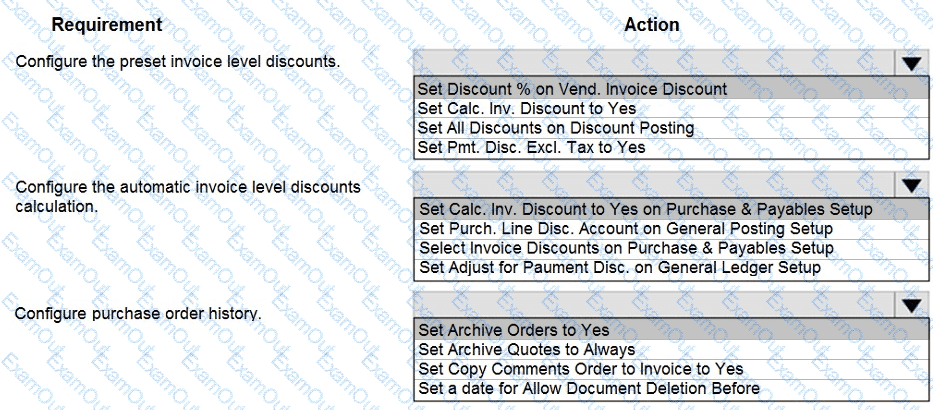This screenshot has height=410, width=933.
Task: Select Set Purch. Line Disc. Account option
Action: click(x=625, y=229)
